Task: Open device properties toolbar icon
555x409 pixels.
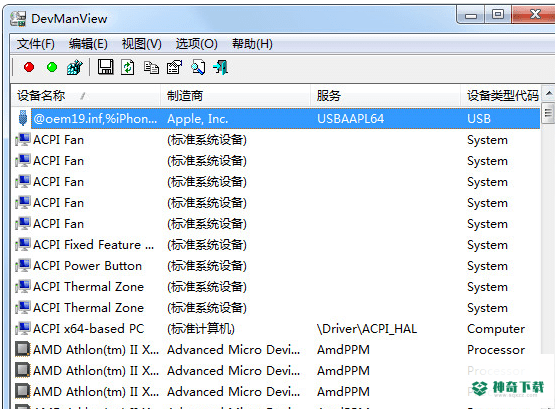Action: (x=174, y=67)
